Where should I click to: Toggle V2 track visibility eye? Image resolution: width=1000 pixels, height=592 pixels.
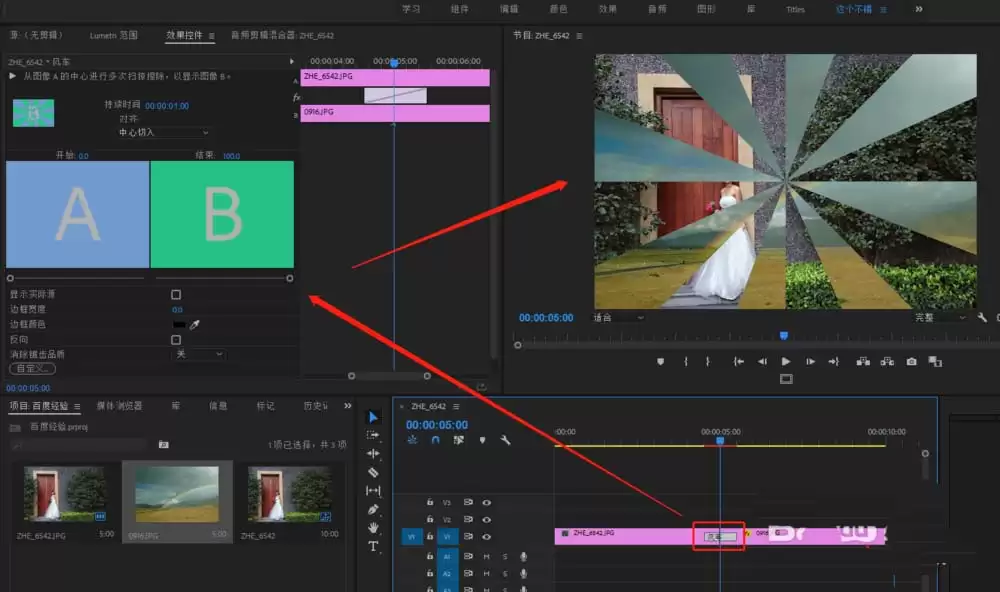tap(487, 520)
